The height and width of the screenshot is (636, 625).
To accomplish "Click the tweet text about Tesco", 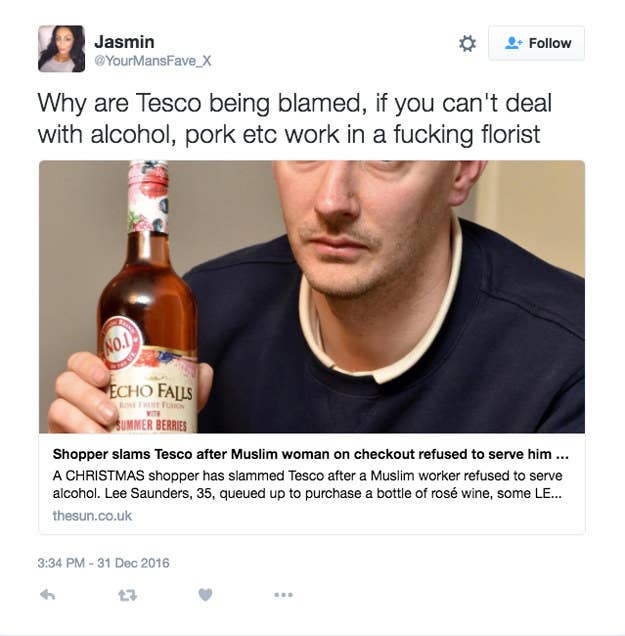I will 294,118.
